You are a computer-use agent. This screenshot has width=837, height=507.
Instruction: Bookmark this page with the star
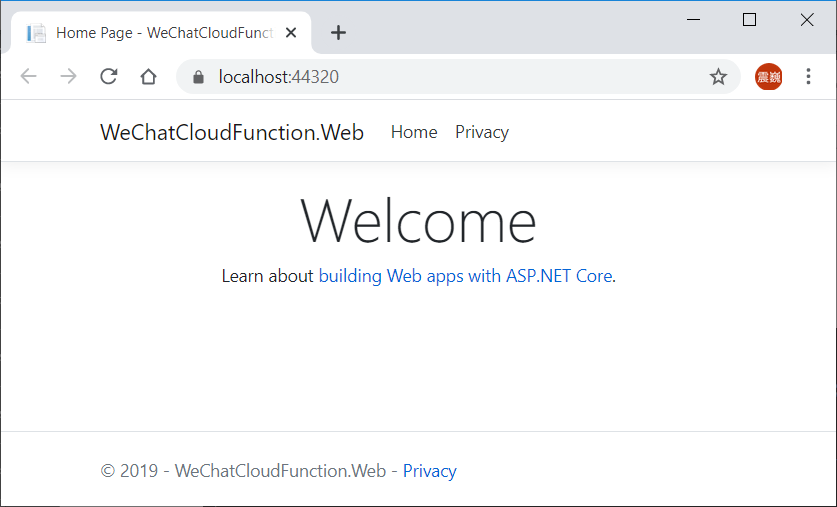click(718, 77)
